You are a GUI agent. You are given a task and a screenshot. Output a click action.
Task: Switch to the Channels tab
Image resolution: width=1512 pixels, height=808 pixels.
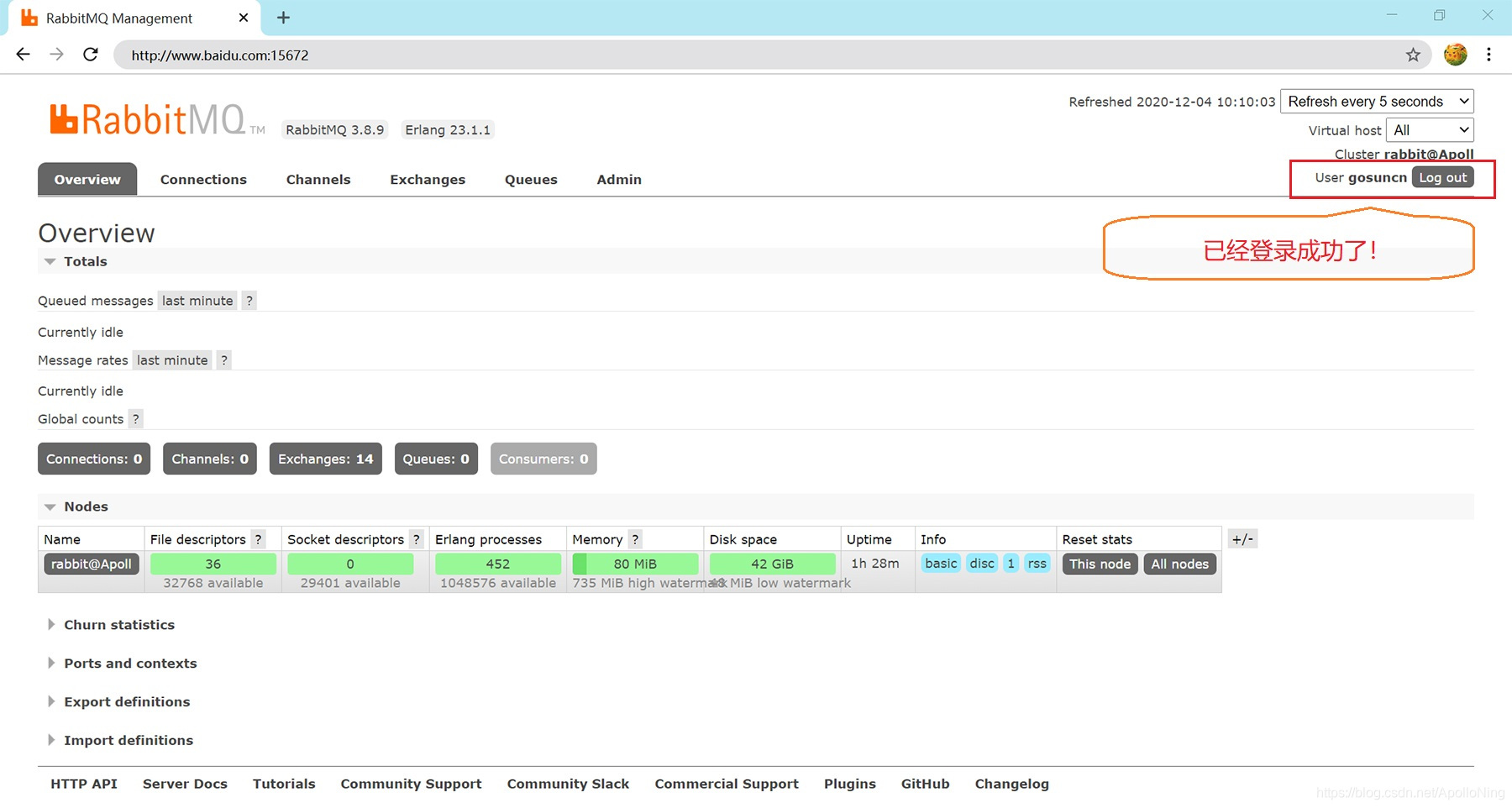tap(318, 180)
